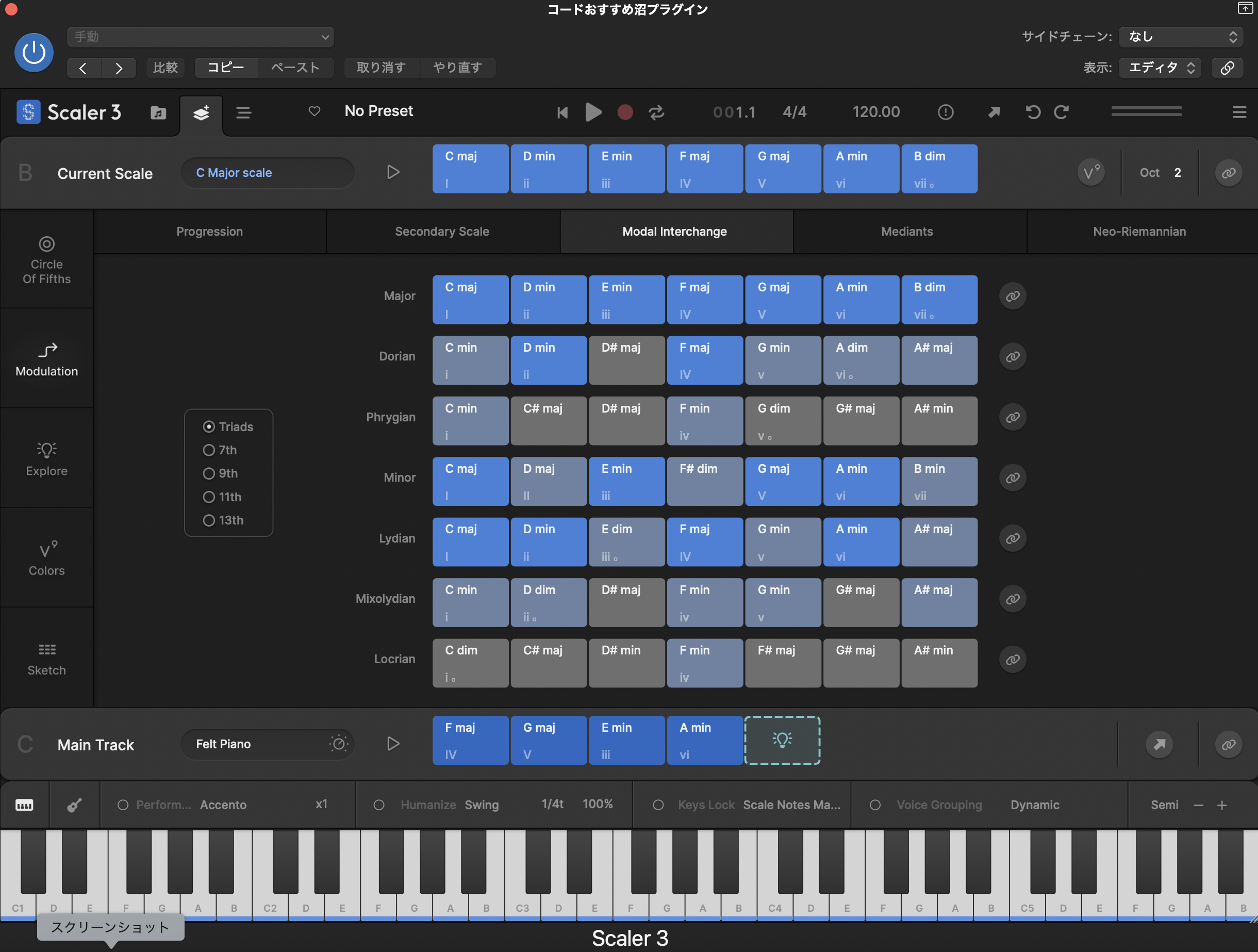Skip to start of transport

pyautogui.click(x=562, y=112)
